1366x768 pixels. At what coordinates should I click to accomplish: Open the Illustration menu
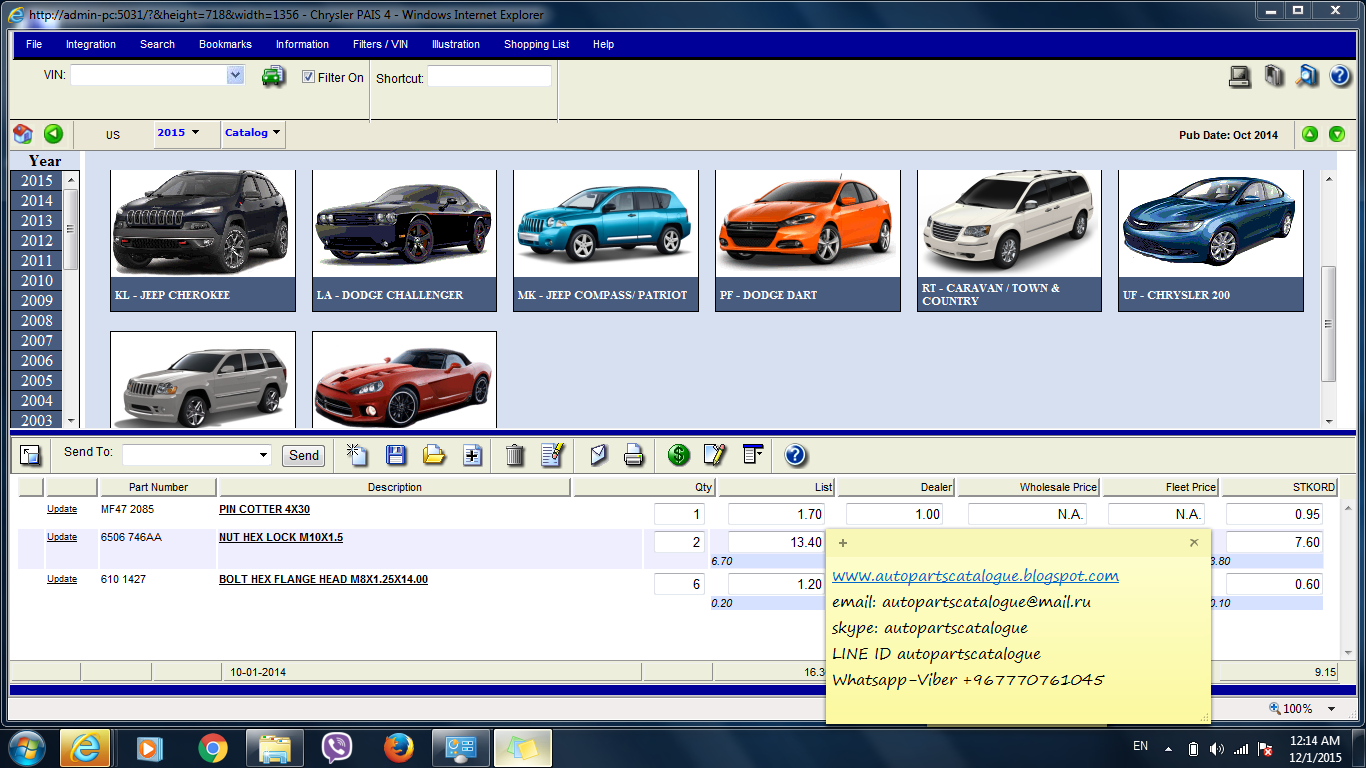(456, 44)
